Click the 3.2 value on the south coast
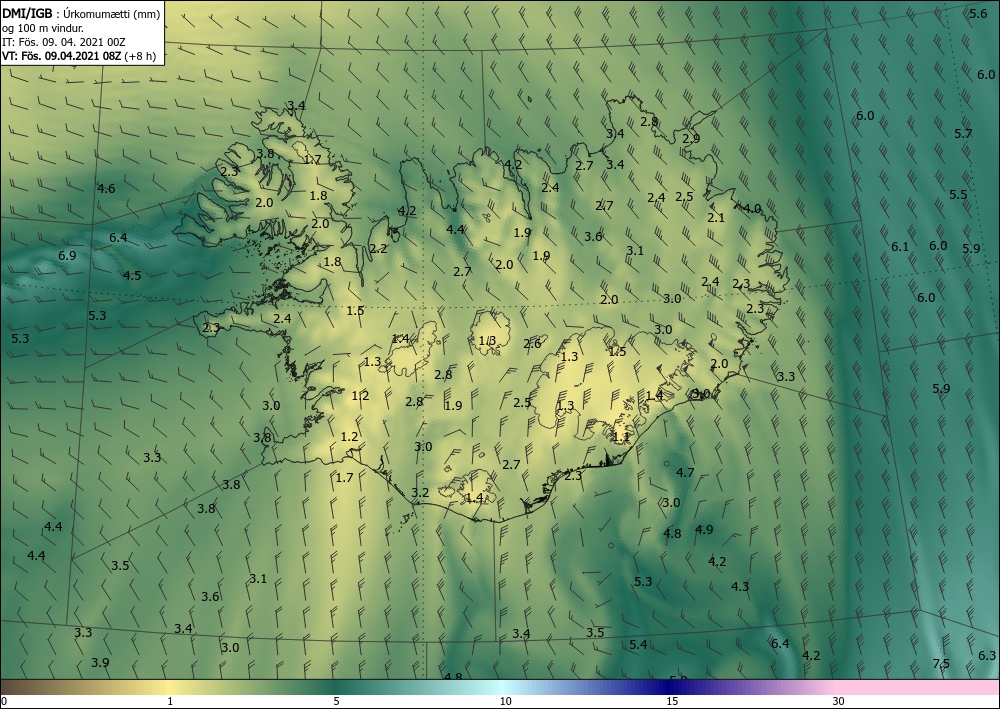This screenshot has height=709, width=1000. tap(420, 493)
